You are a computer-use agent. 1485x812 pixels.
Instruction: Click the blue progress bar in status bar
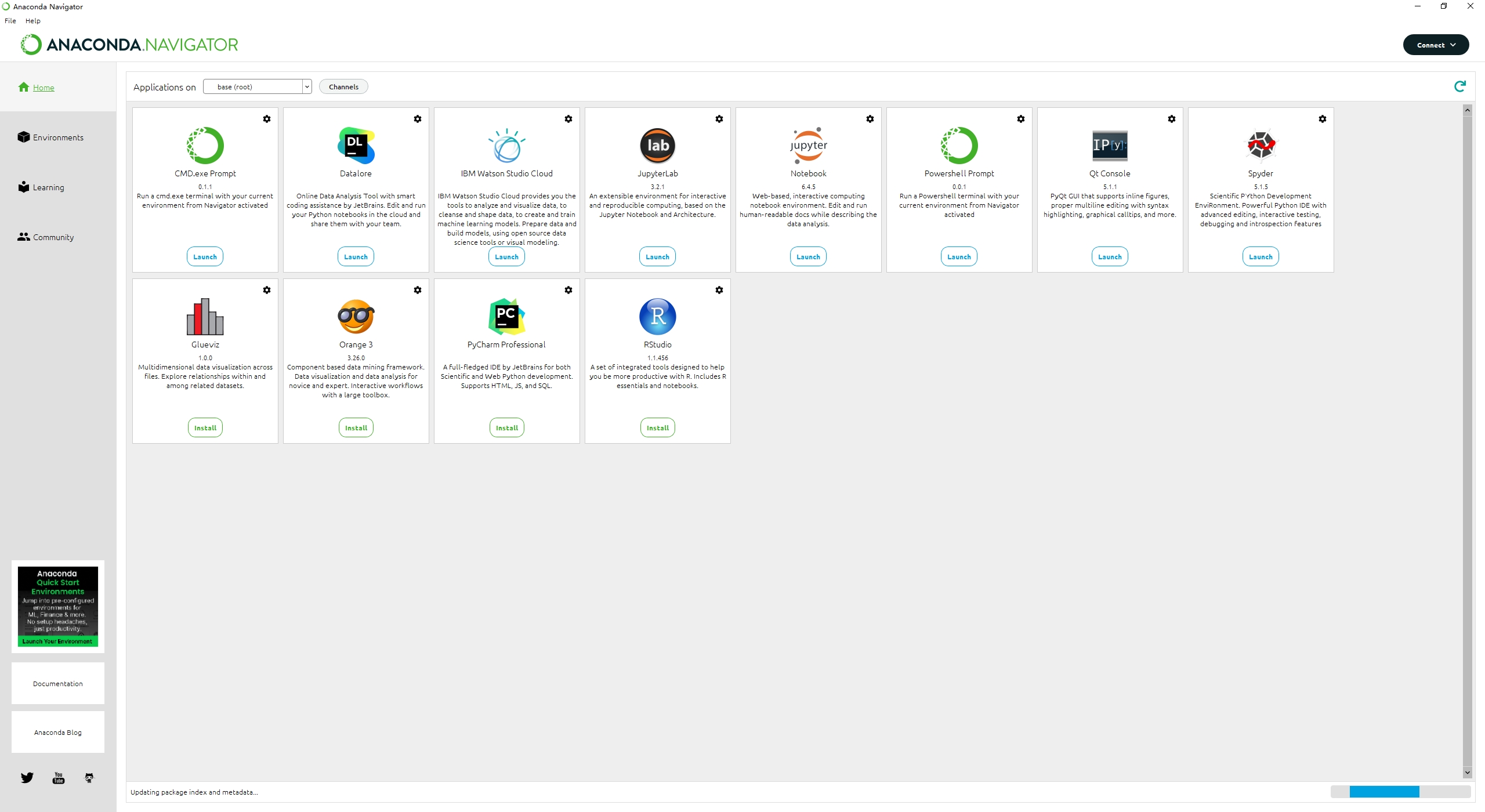tap(1383, 792)
